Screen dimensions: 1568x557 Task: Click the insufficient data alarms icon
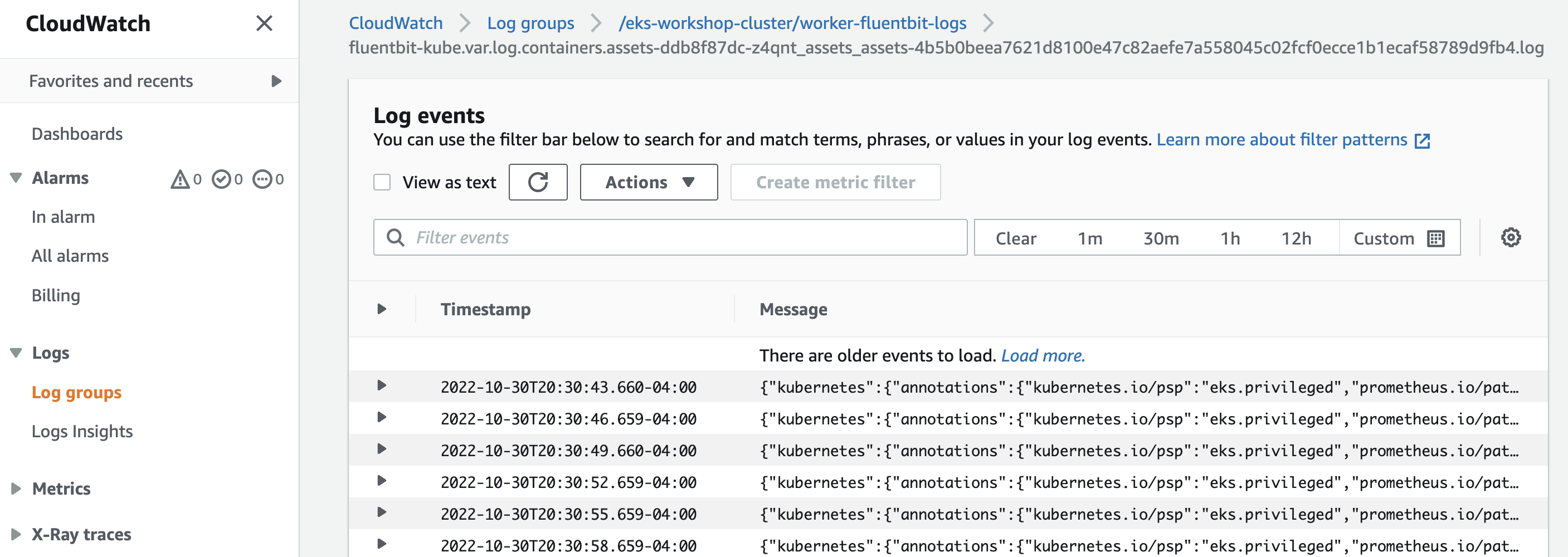(262, 179)
